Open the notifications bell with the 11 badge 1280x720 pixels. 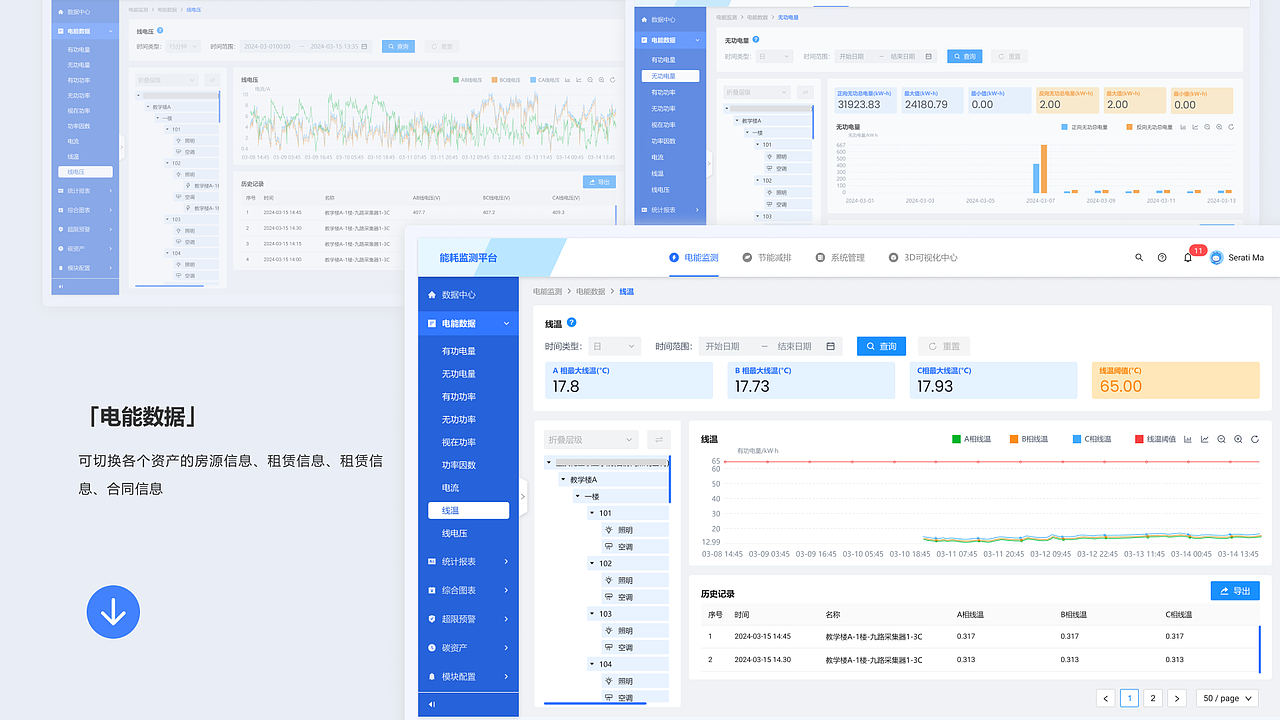[x=1188, y=258]
